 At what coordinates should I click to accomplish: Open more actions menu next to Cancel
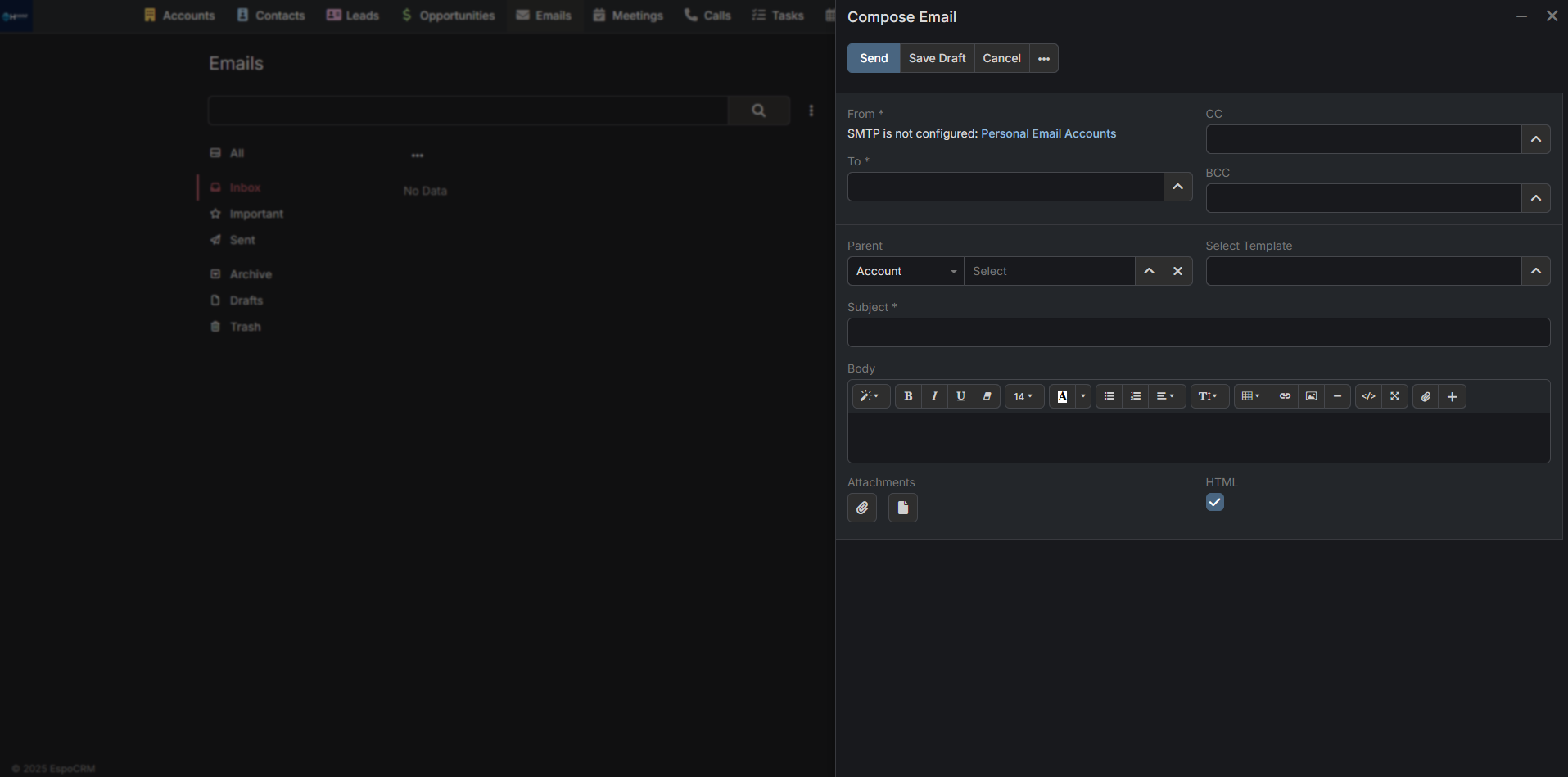click(x=1044, y=58)
